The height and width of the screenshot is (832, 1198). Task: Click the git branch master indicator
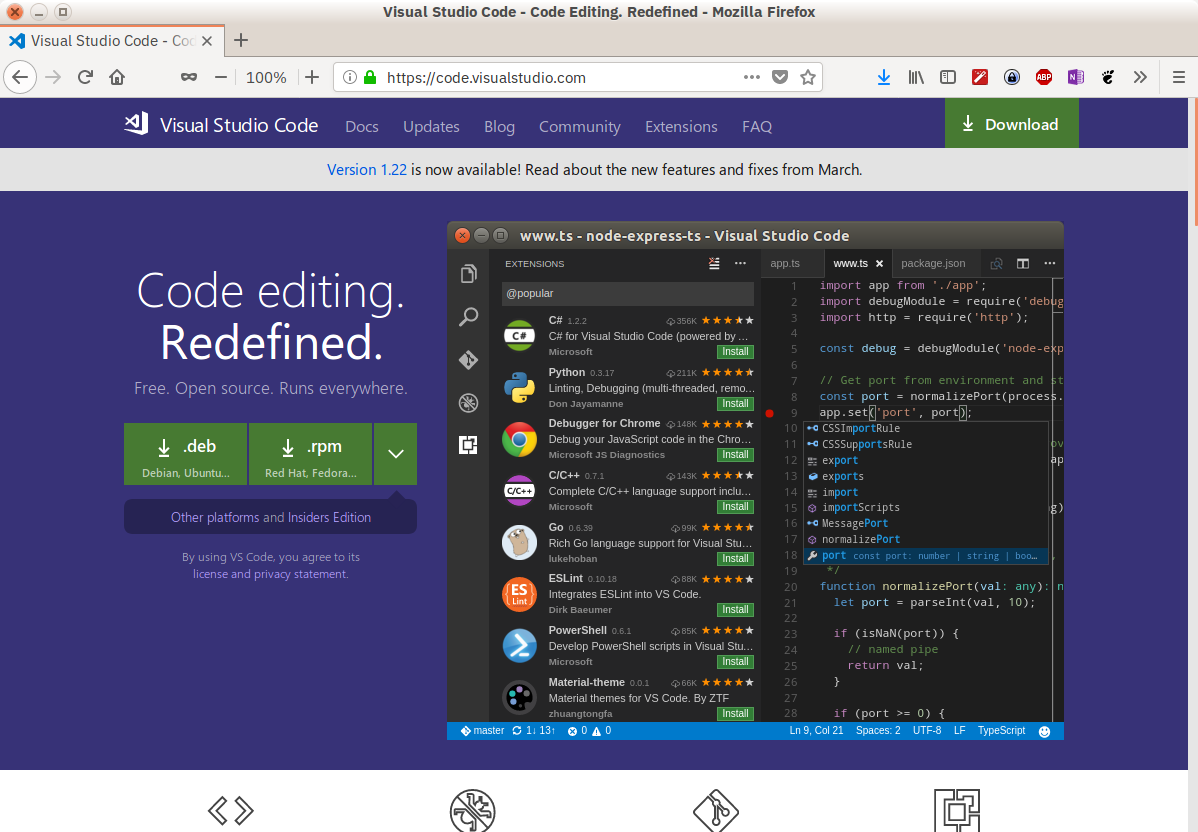(481, 730)
